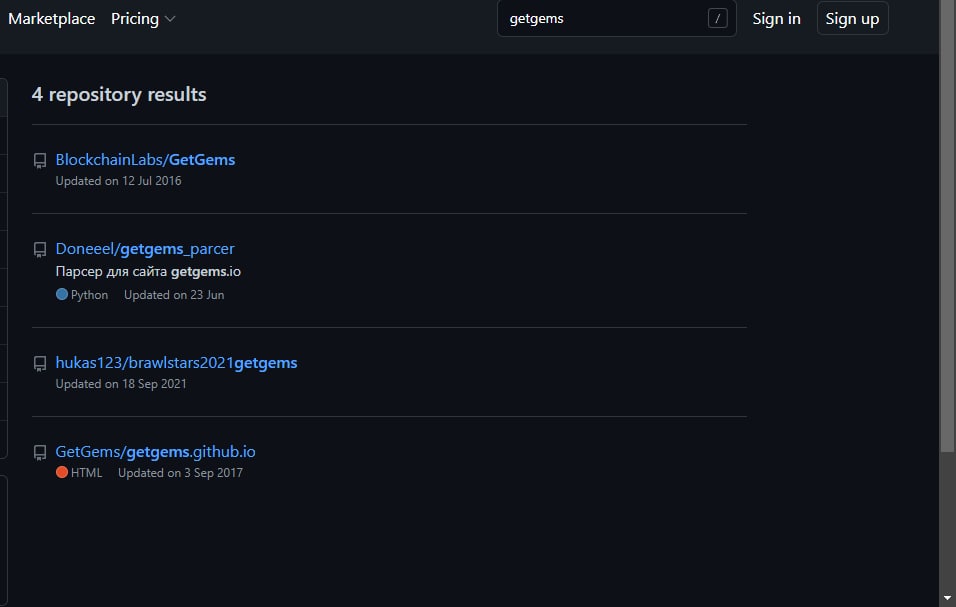This screenshot has height=607, width=956.
Task: Click the blue Python language dot
Action: (62, 294)
